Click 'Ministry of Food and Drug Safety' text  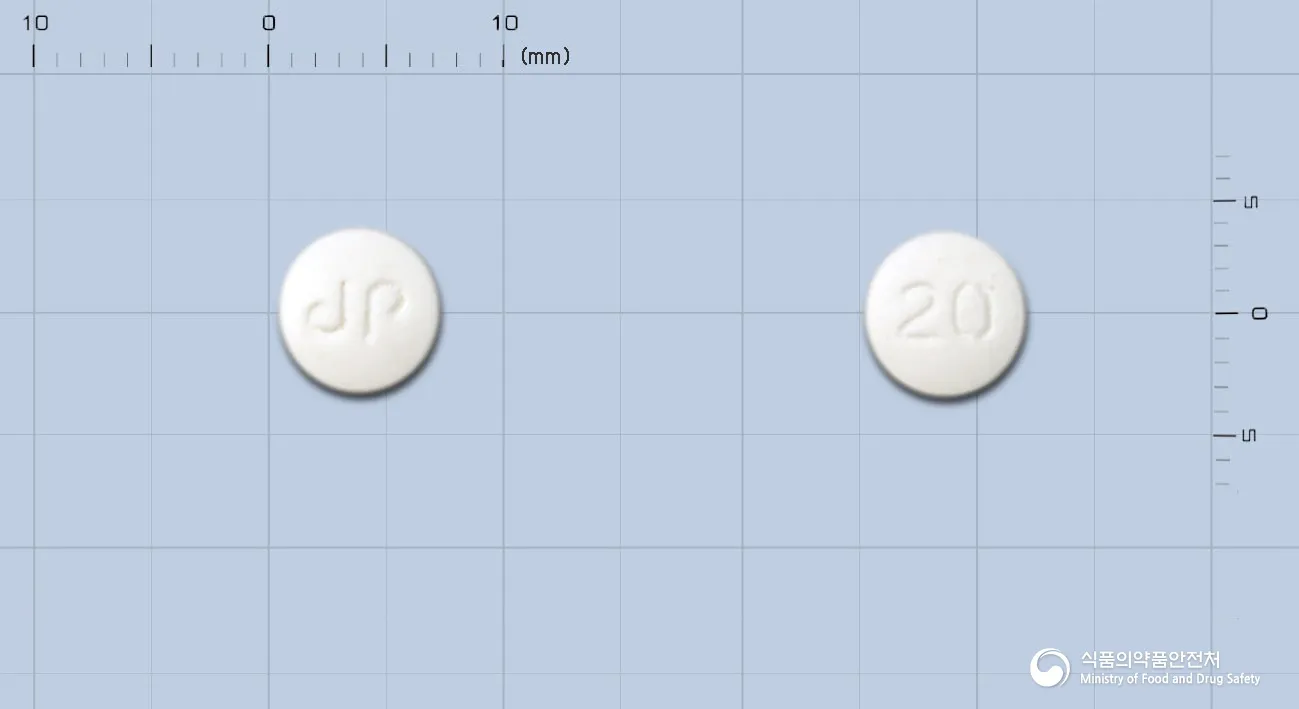click(1170, 679)
